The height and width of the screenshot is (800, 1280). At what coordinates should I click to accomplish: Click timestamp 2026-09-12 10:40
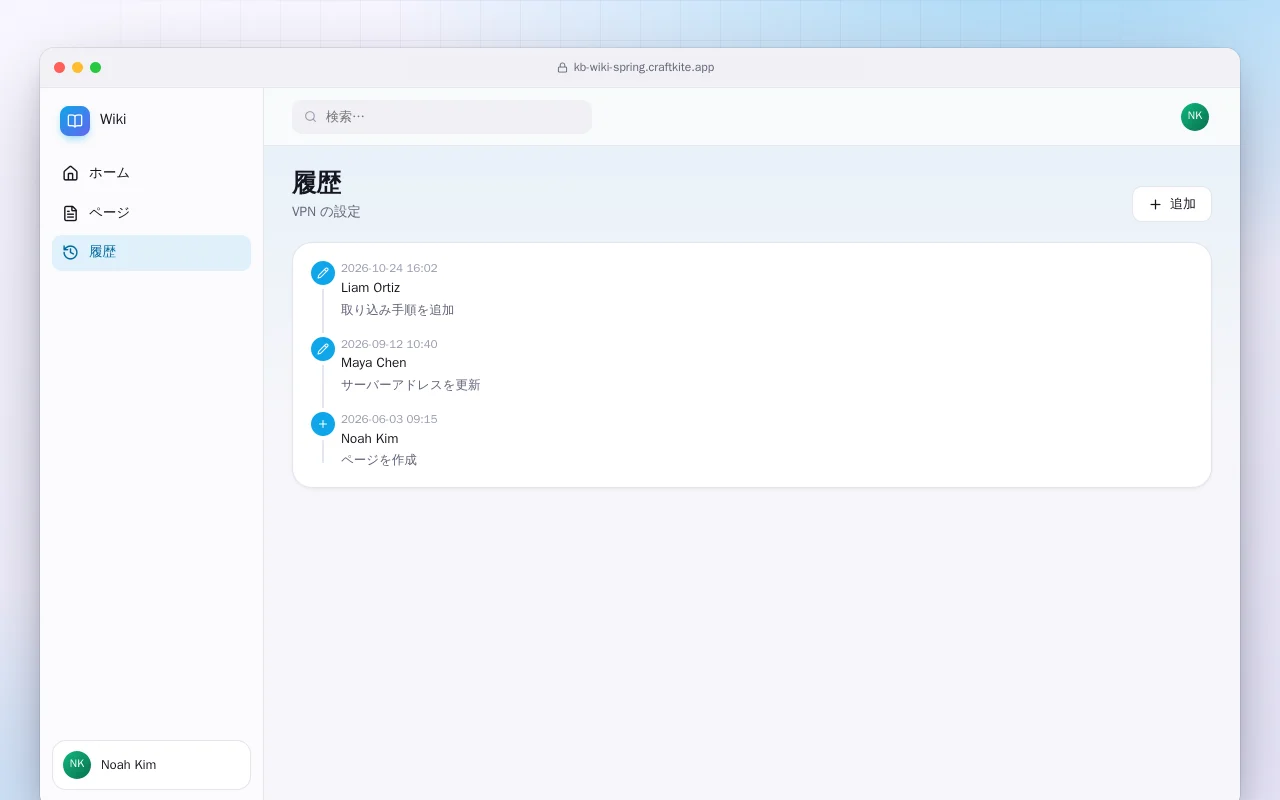(x=389, y=344)
